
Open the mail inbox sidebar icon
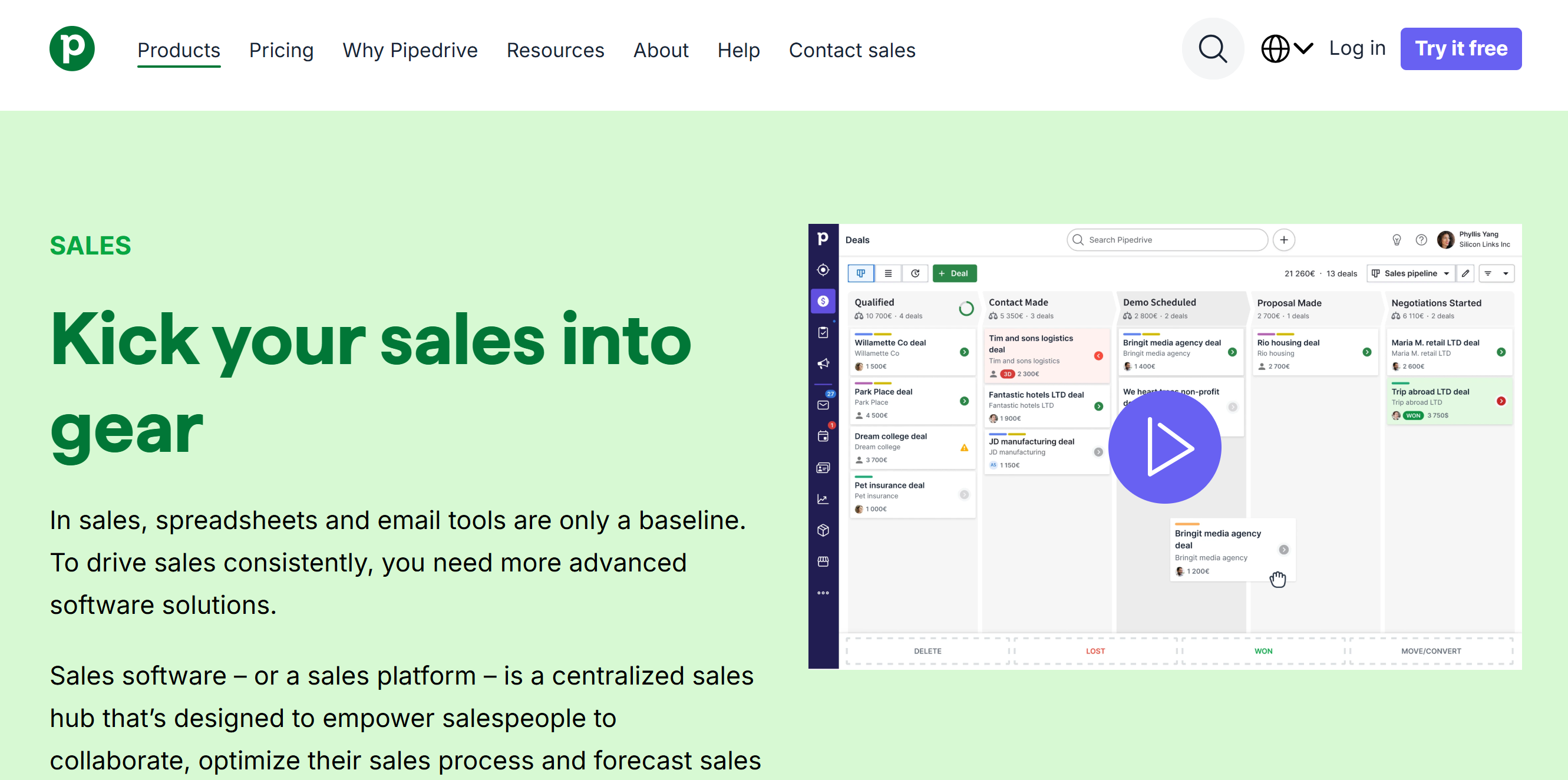[x=823, y=405]
